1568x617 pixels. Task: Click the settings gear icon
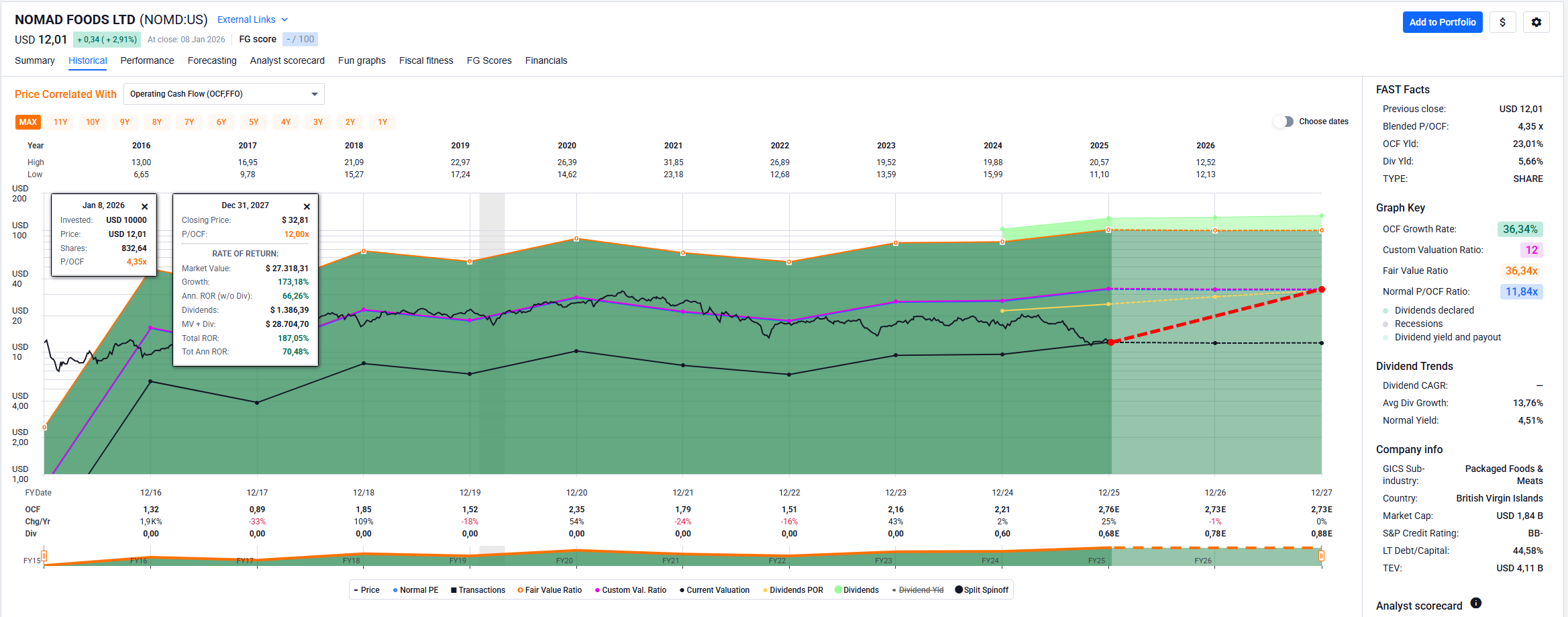tap(1536, 22)
